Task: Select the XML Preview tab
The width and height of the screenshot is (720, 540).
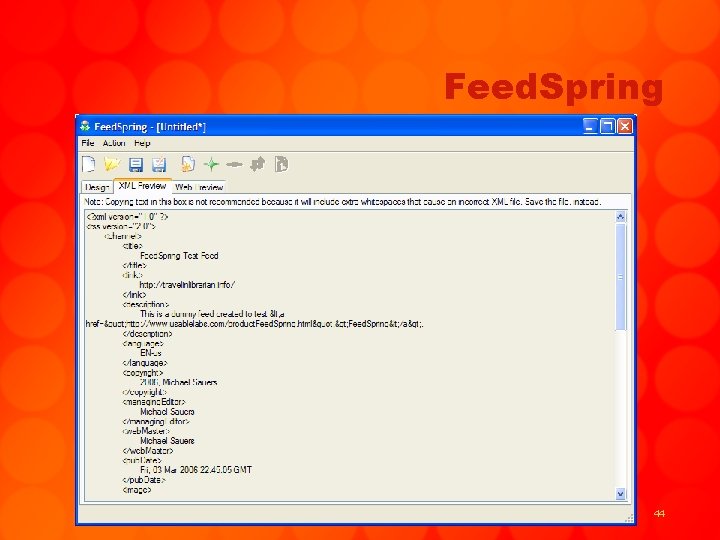Action: coord(142,186)
